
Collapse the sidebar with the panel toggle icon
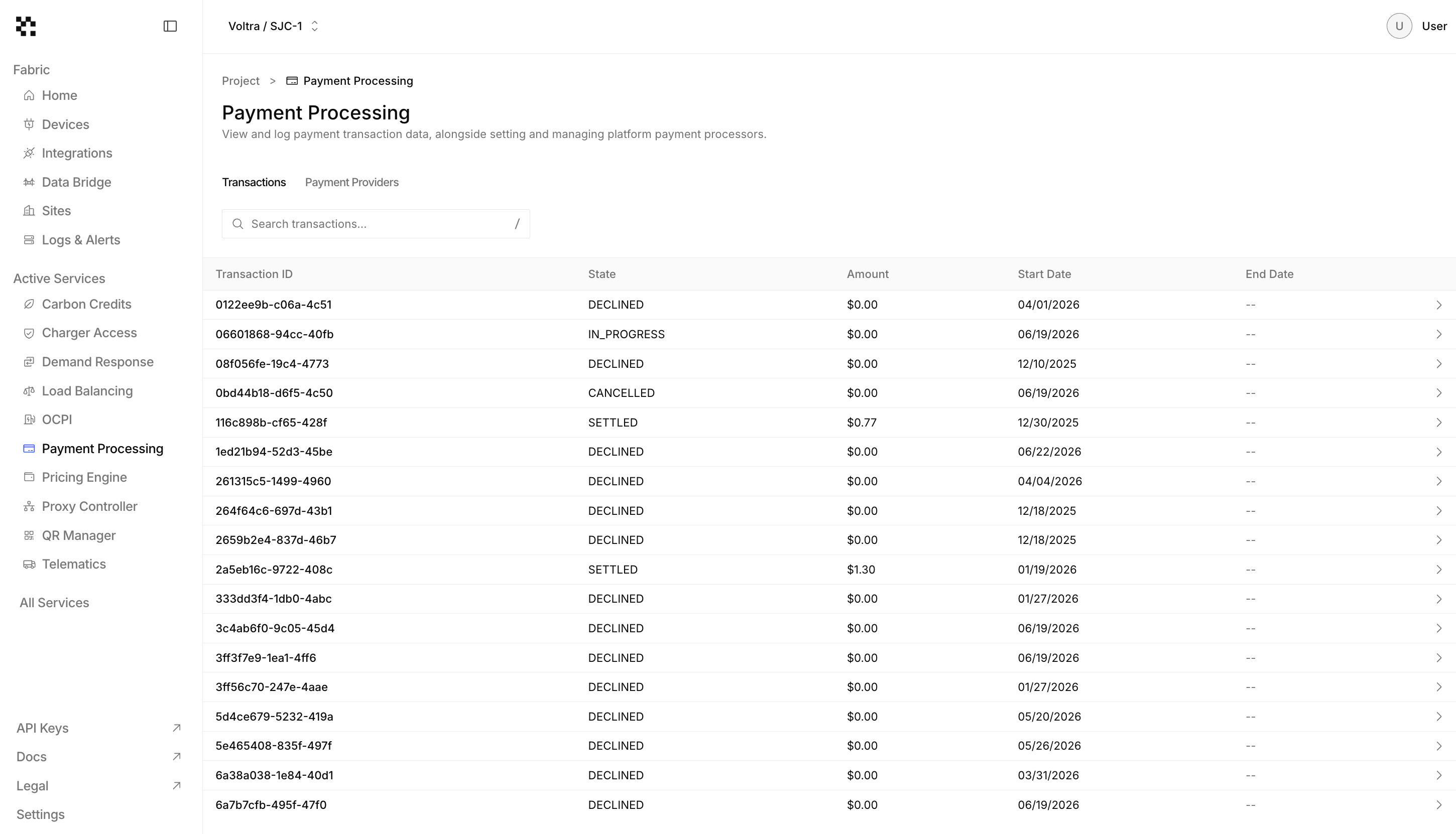[170, 27]
